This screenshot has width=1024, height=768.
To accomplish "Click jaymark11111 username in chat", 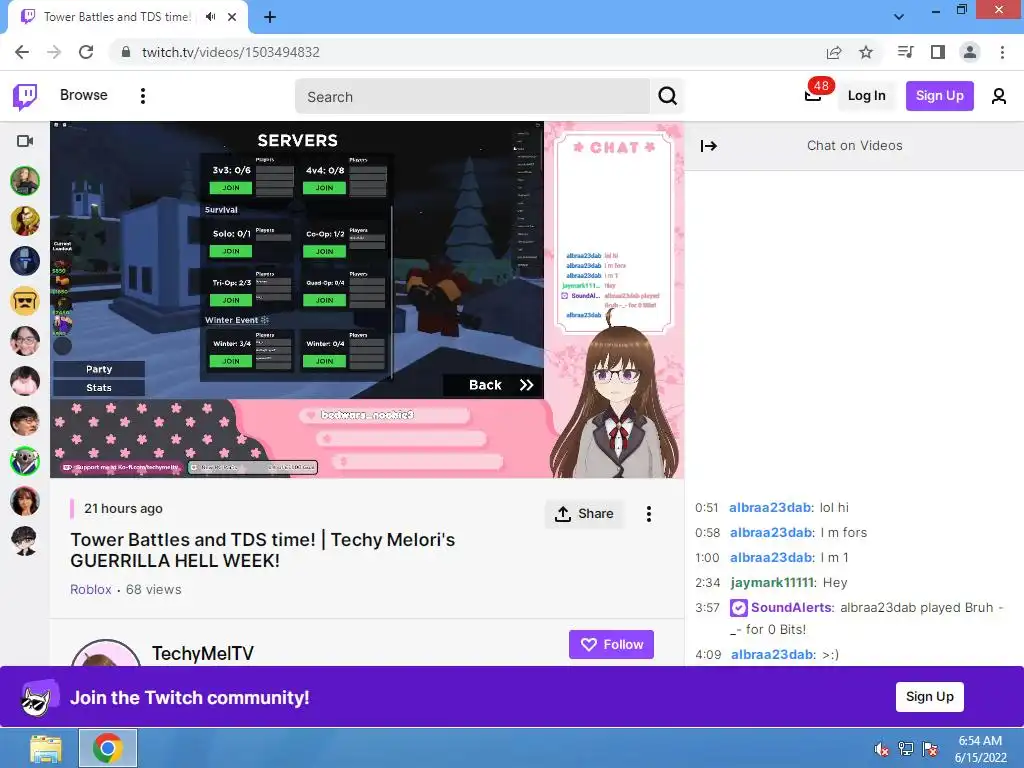I will (773, 583).
